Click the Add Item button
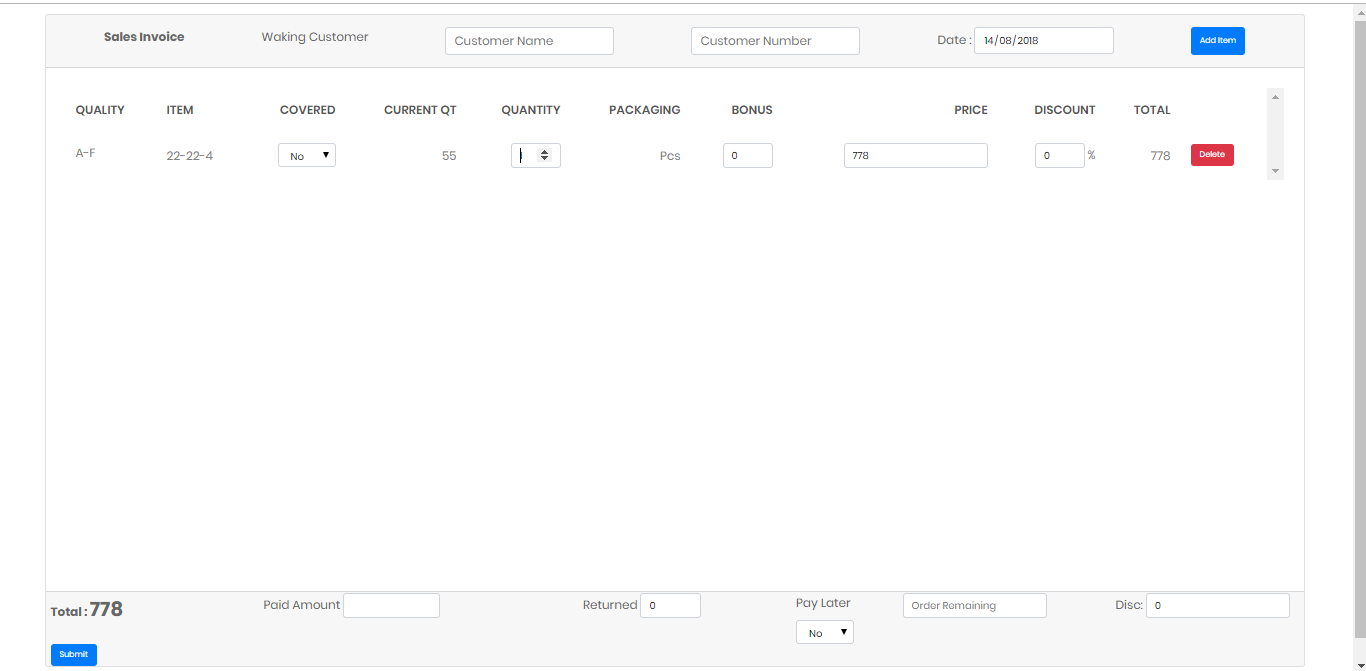Viewport: 1366px width, 671px height. pyautogui.click(x=1217, y=41)
